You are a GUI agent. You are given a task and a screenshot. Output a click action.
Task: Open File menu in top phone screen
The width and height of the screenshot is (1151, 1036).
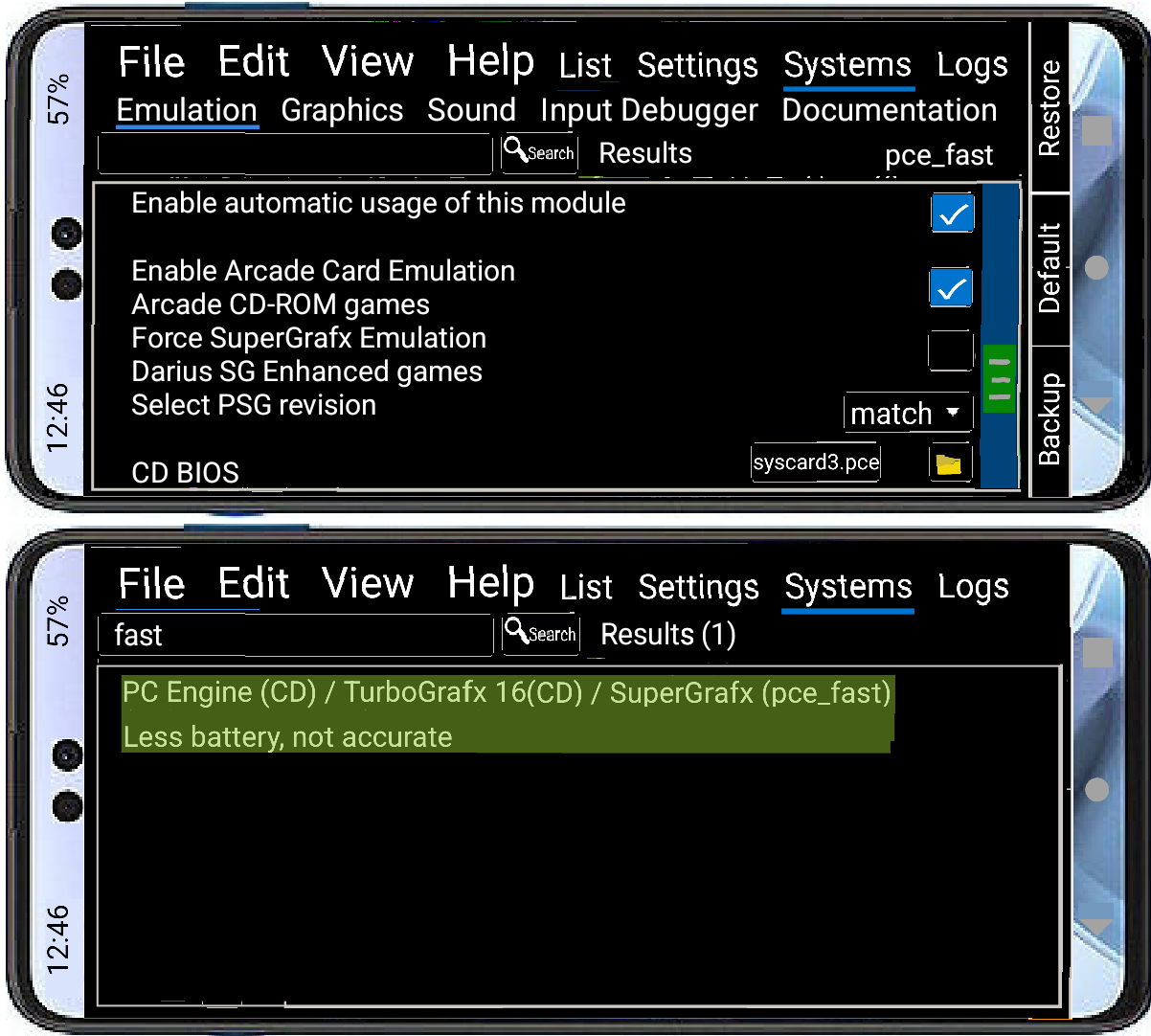[x=151, y=62]
